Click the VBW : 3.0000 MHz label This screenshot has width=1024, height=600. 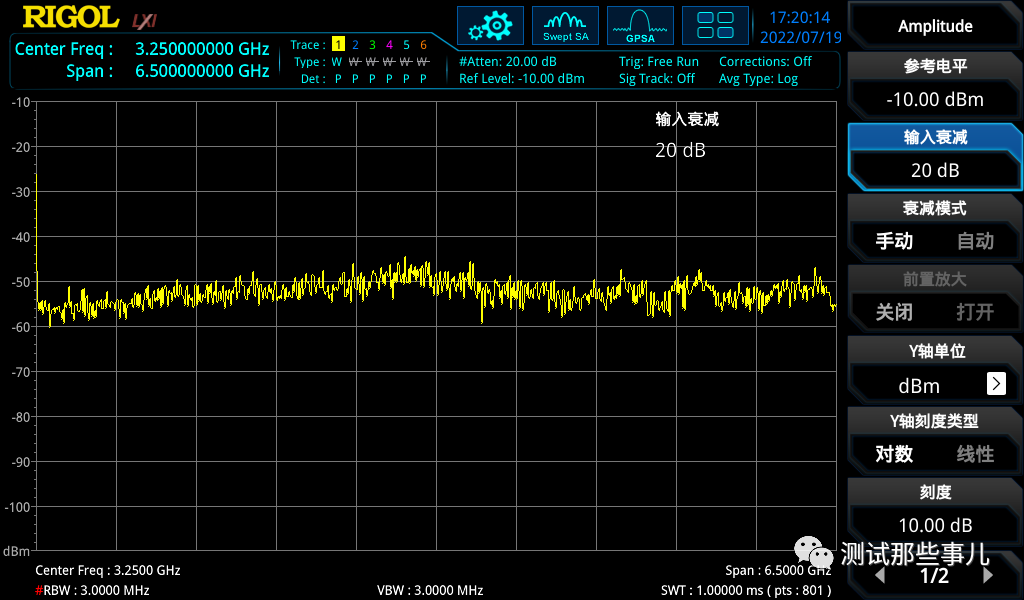click(430, 590)
